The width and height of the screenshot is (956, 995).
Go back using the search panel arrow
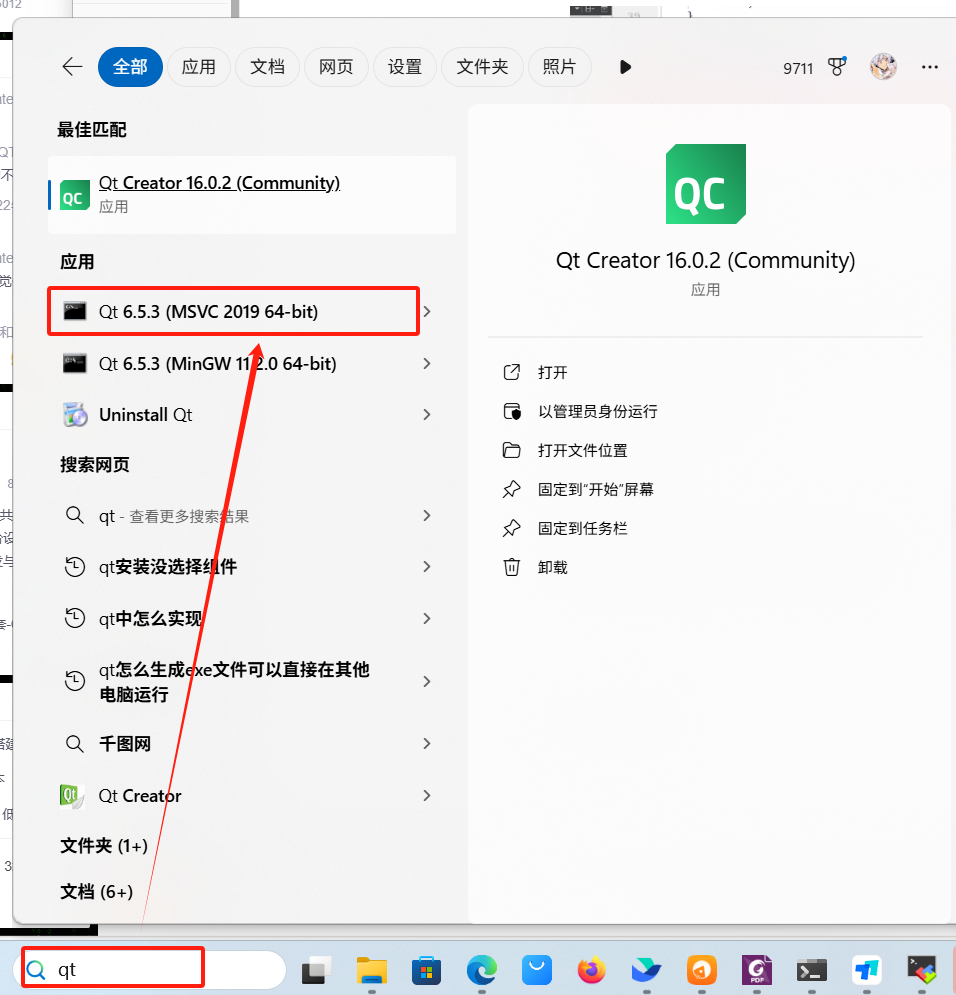72,67
